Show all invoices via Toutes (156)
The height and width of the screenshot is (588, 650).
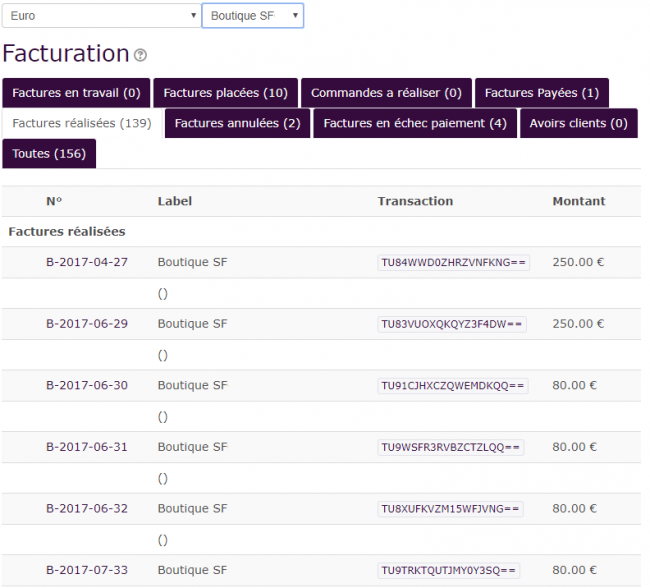(49, 154)
